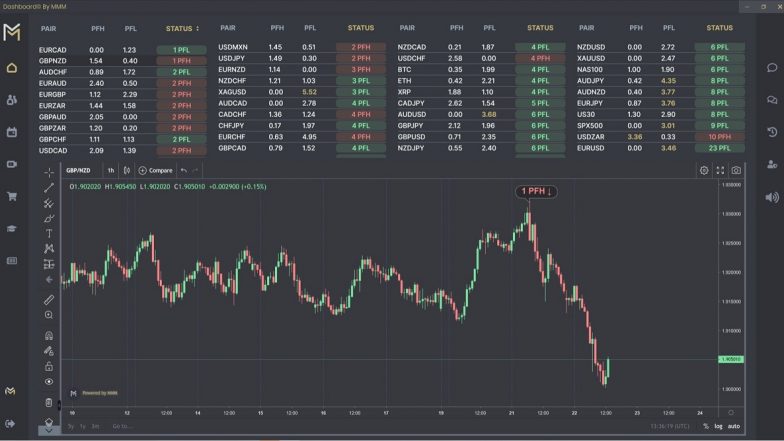Select the XAGUSD pair with 5.52 PFL
The image size is (784, 441).
(302, 92)
